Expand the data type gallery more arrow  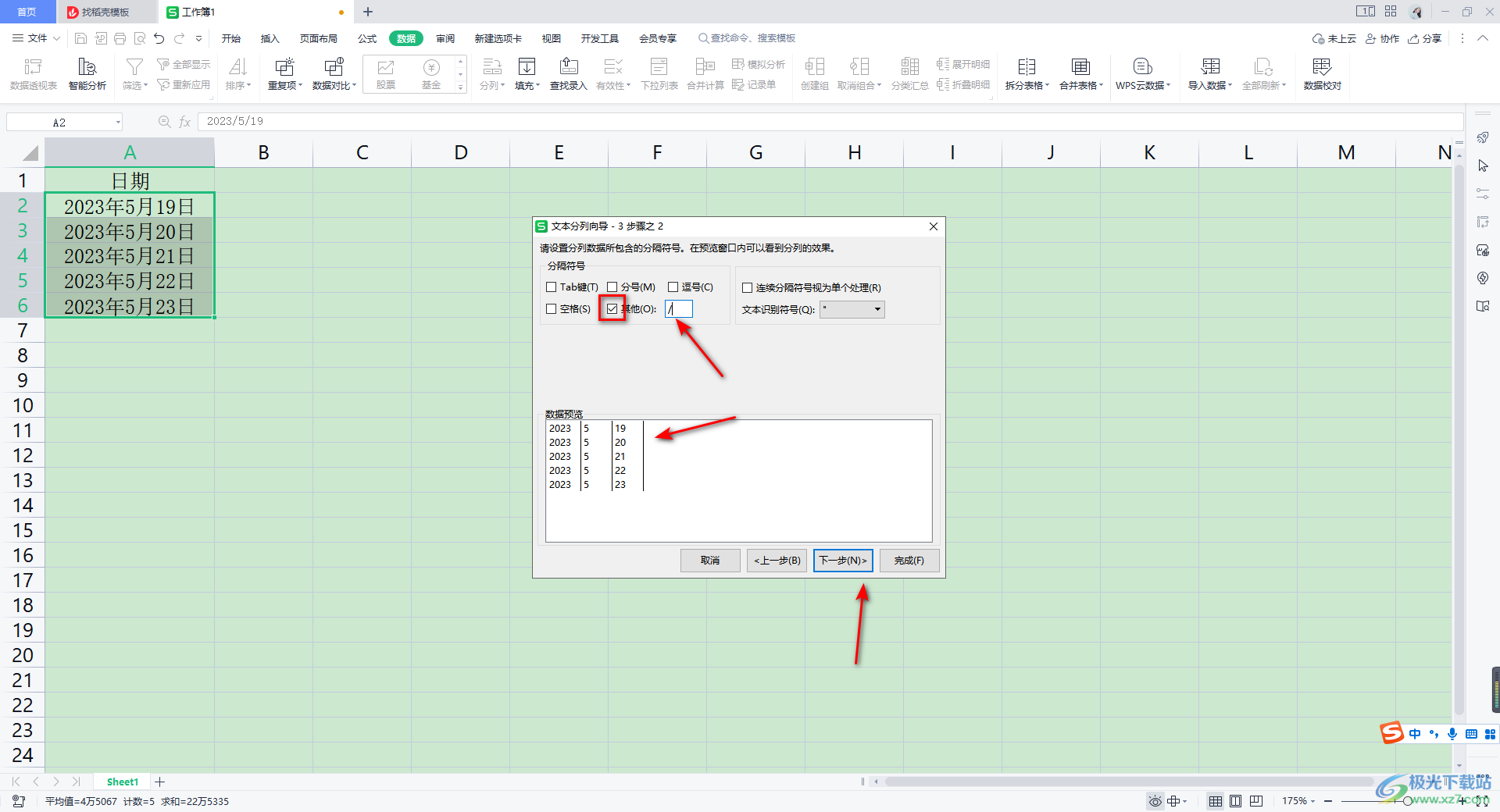click(461, 87)
